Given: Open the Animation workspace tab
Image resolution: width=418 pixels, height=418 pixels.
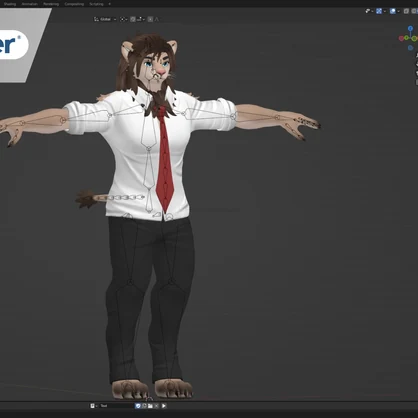Looking at the screenshot, I should click(x=30, y=4).
